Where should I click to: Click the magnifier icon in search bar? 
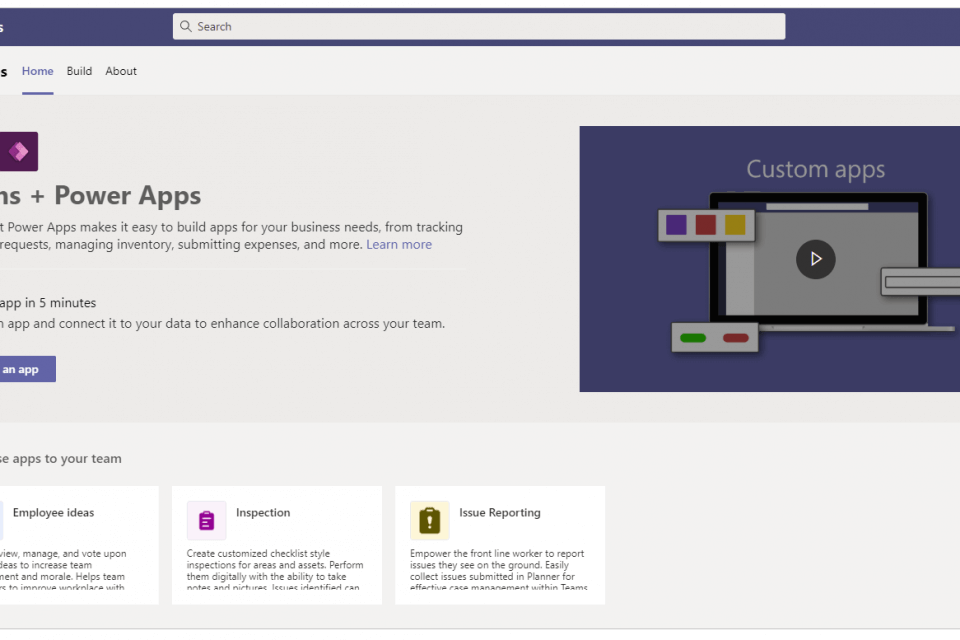point(186,27)
